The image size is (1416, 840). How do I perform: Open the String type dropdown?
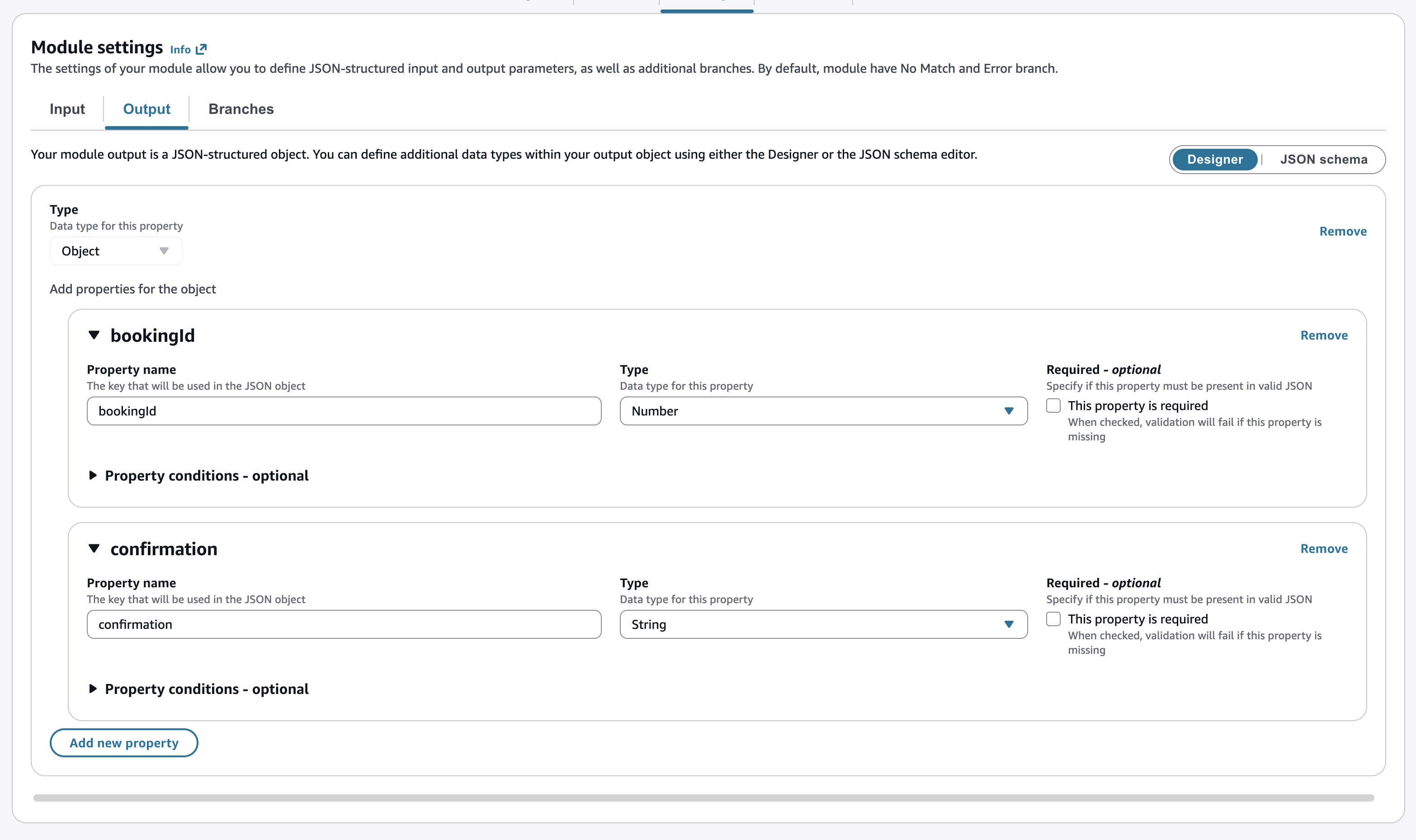pos(823,624)
